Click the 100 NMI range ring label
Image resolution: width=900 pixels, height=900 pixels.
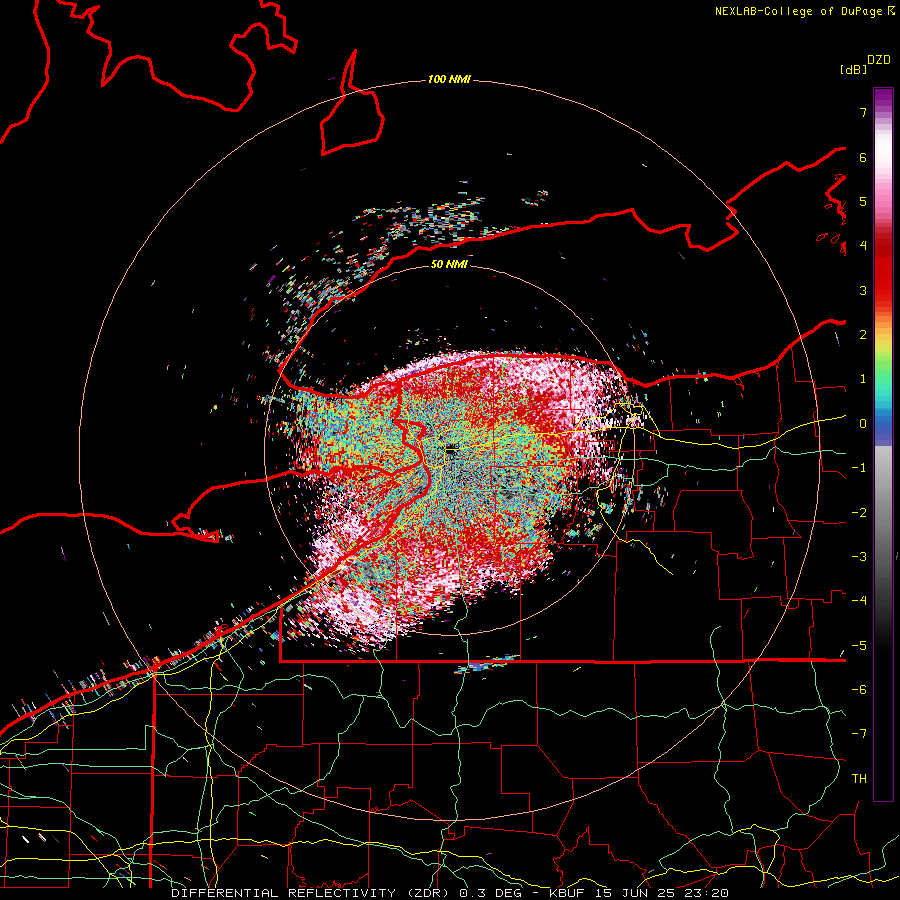click(449, 79)
